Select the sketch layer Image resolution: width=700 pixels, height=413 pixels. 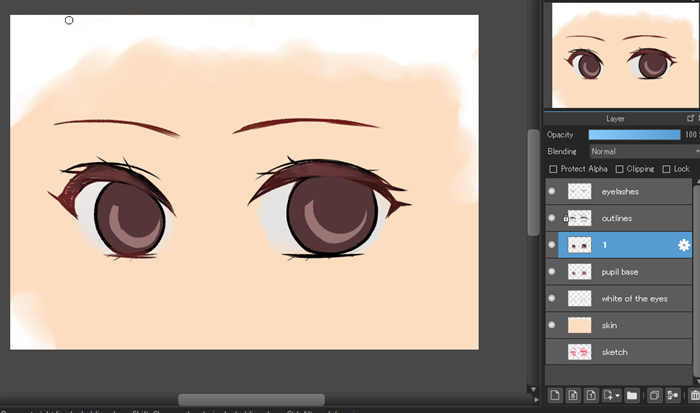point(630,352)
